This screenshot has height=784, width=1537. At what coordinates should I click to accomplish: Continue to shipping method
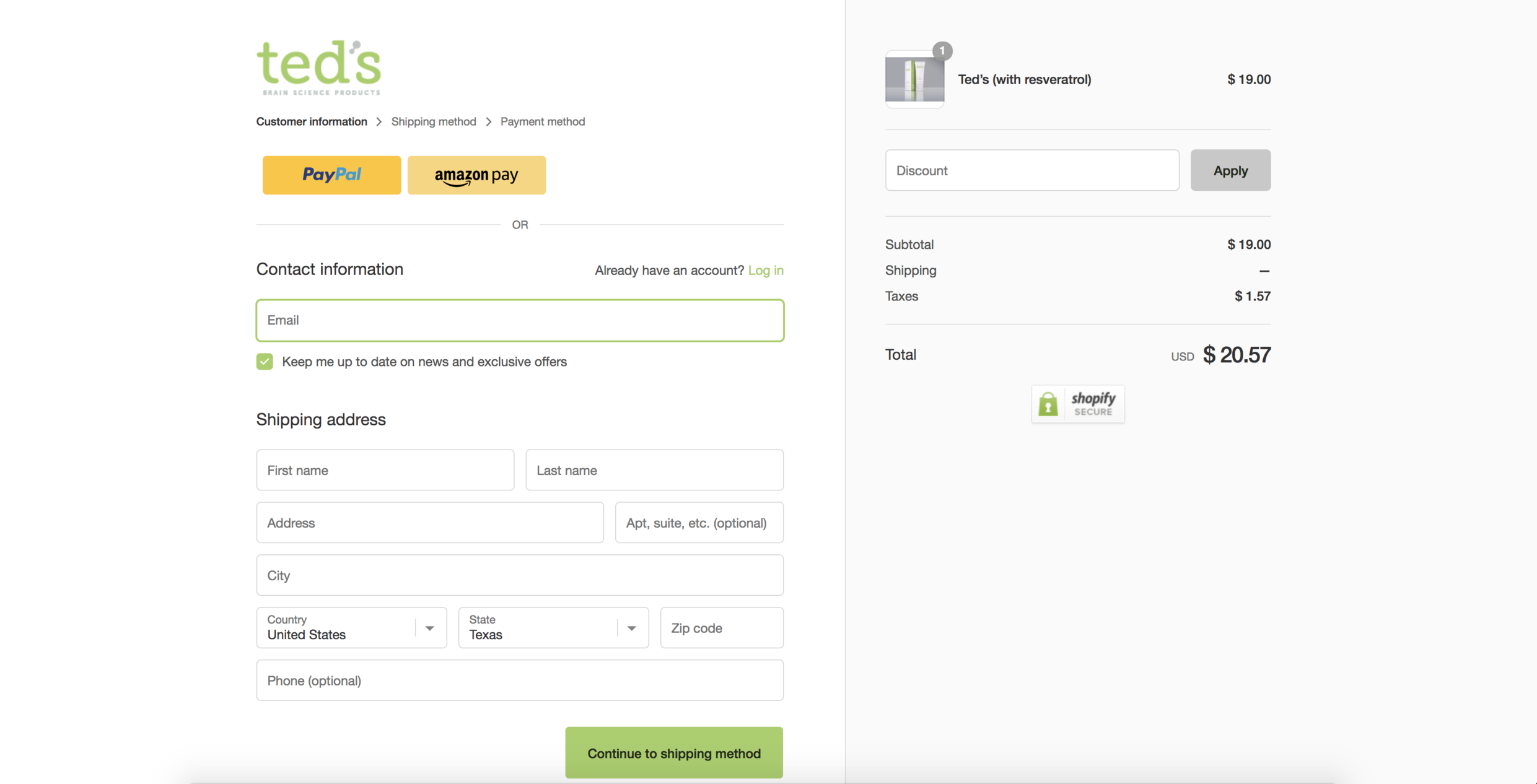click(674, 752)
